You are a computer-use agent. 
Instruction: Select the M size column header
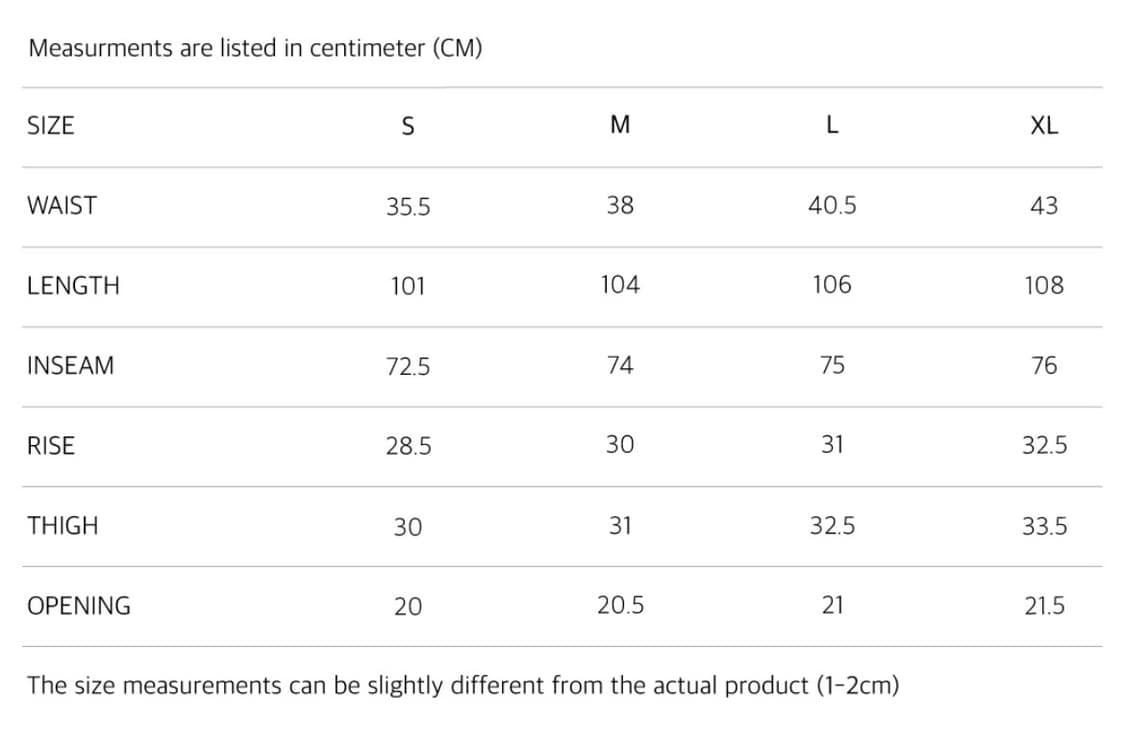click(x=620, y=125)
